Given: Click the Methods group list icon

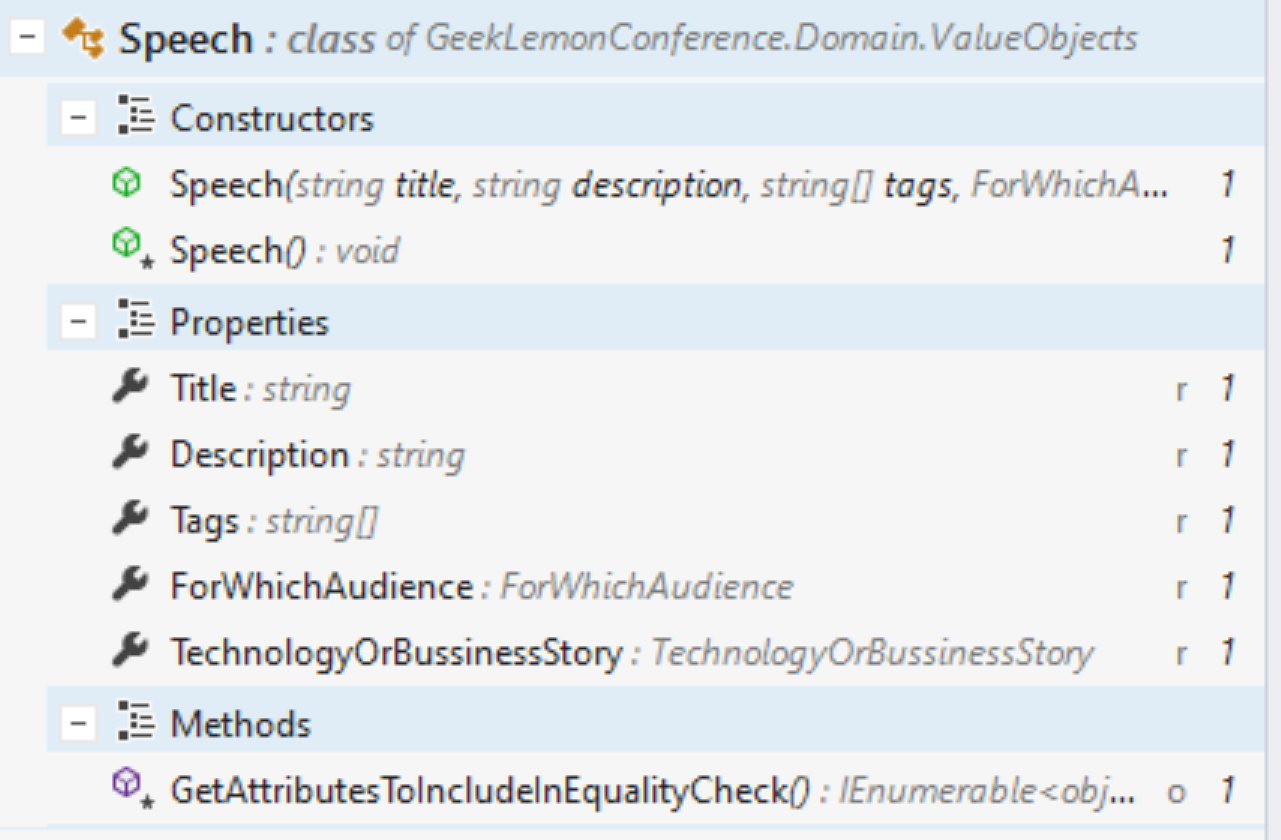Looking at the screenshot, I should point(136,722).
